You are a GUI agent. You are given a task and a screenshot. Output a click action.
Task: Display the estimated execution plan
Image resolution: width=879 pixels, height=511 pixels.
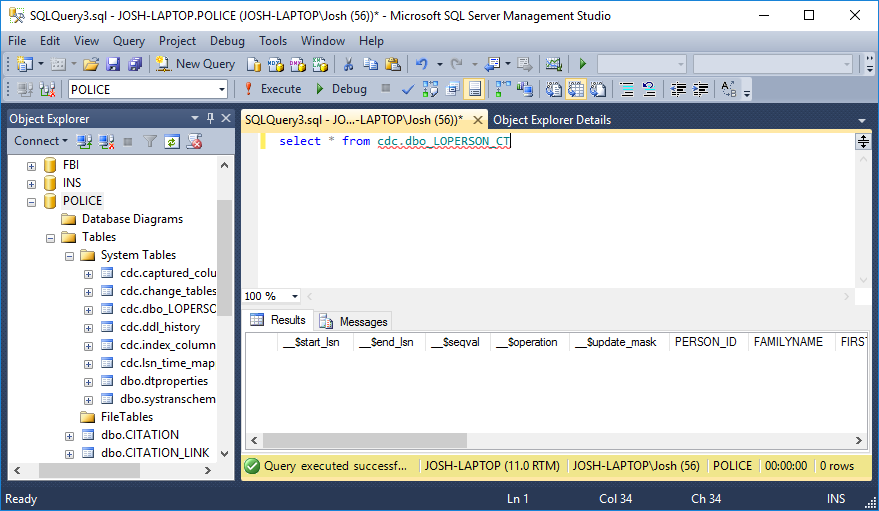pos(431,89)
